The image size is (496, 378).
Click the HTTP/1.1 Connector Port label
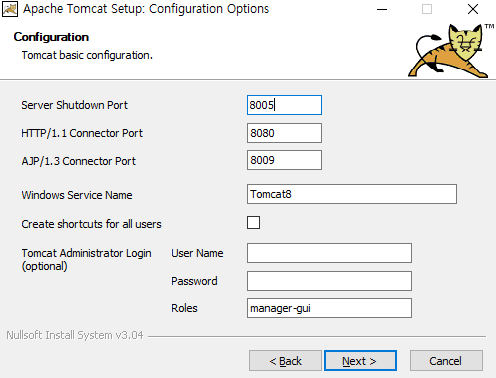coord(82,133)
